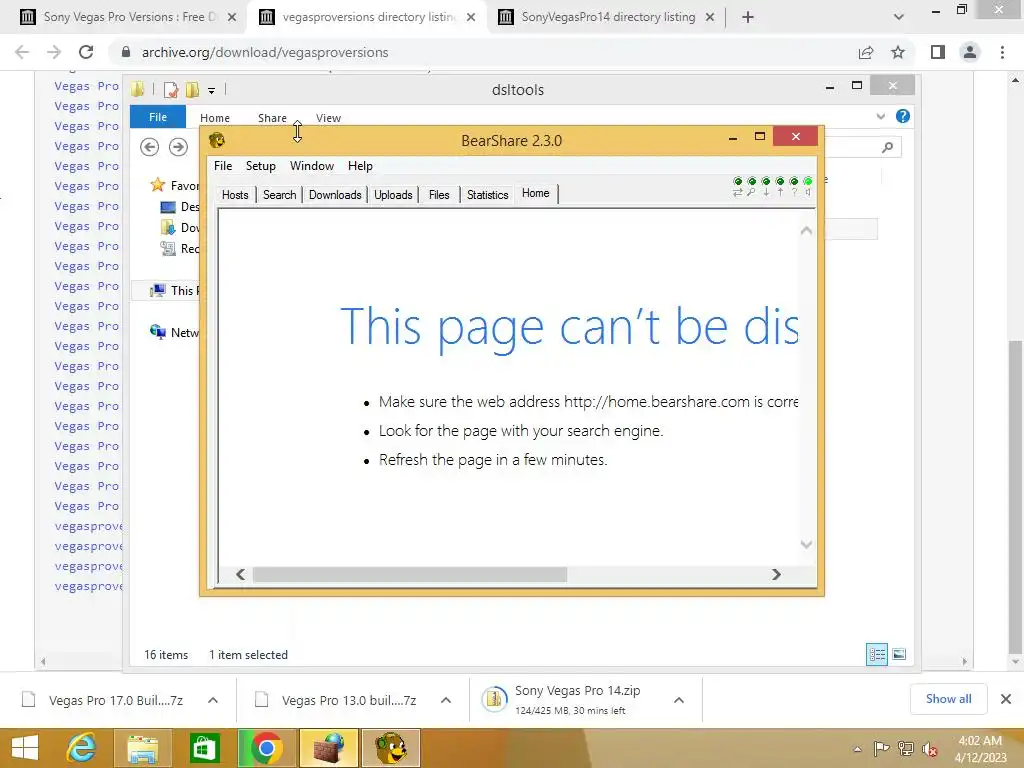Expand options for Vegas Pro 17.0 download
This screenshot has width=1024, height=768.
[x=213, y=700]
